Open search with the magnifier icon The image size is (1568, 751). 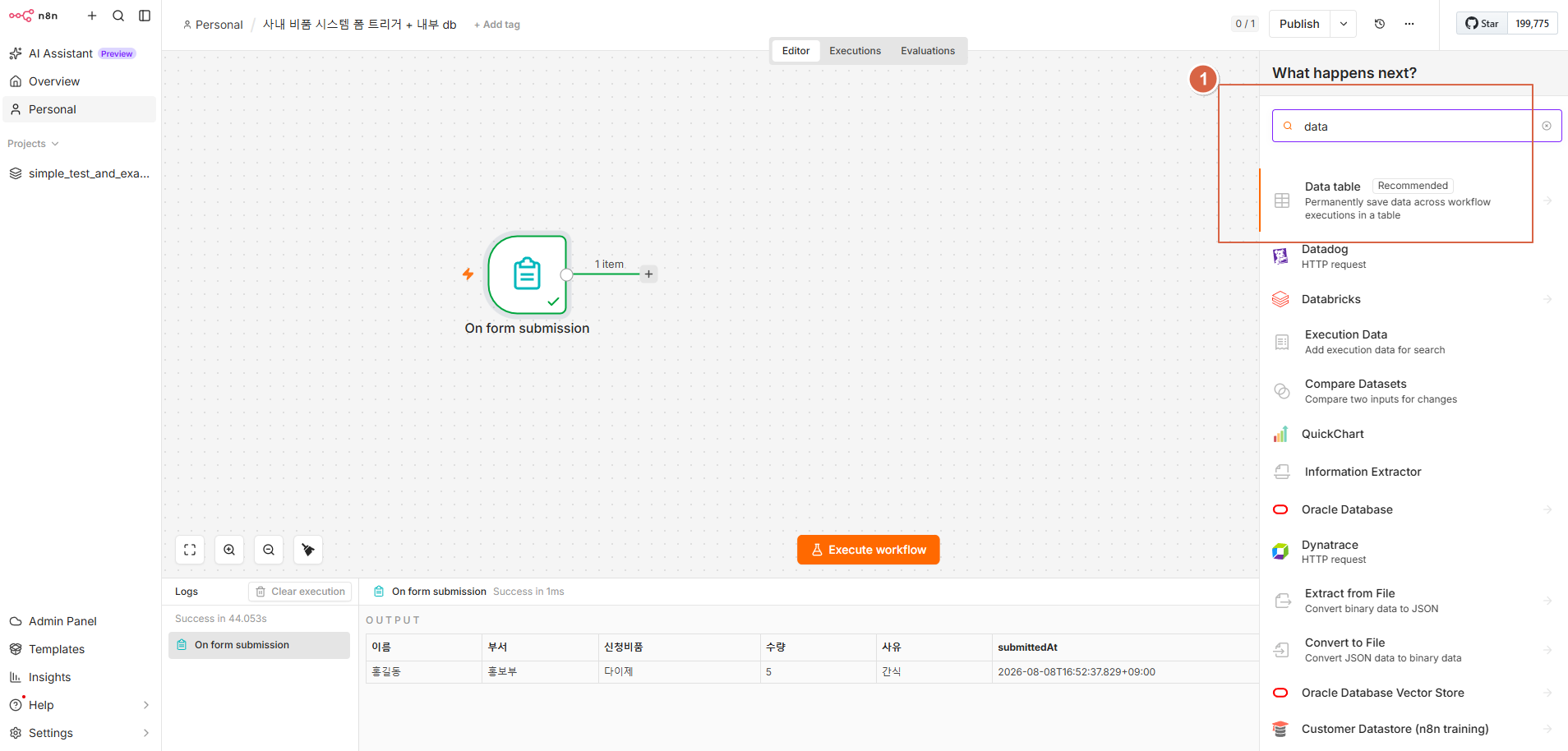click(x=118, y=16)
